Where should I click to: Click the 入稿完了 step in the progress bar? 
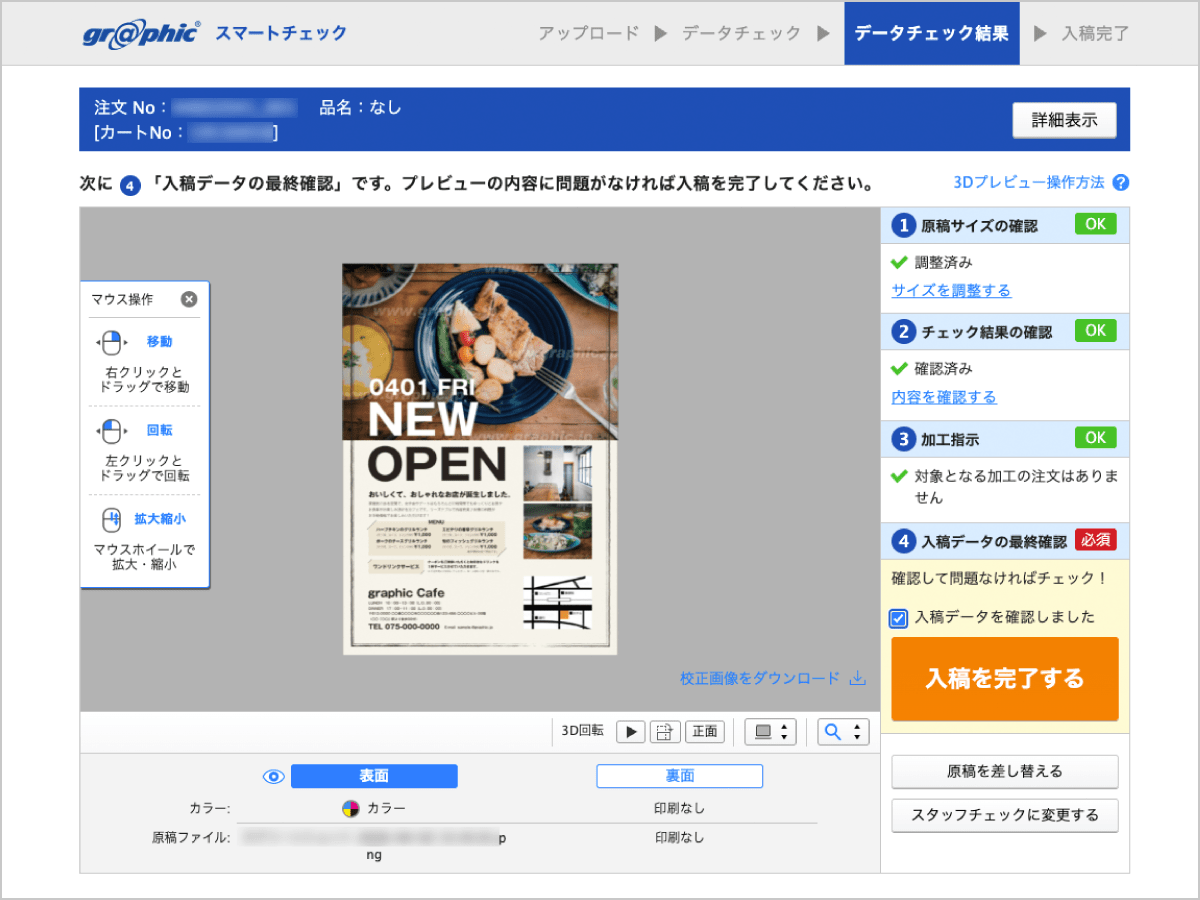click(x=1096, y=32)
